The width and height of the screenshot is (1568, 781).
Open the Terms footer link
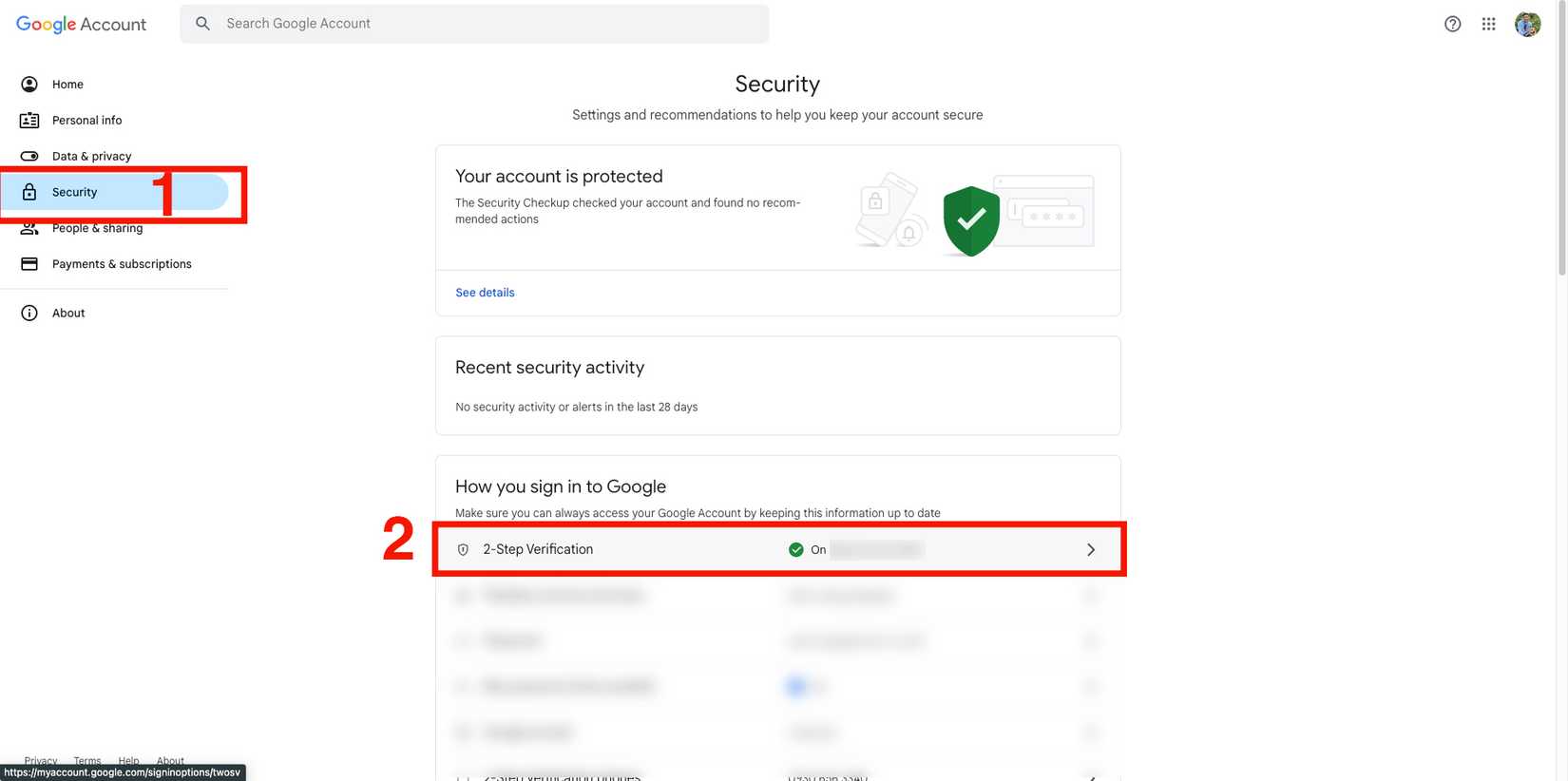pyautogui.click(x=86, y=760)
